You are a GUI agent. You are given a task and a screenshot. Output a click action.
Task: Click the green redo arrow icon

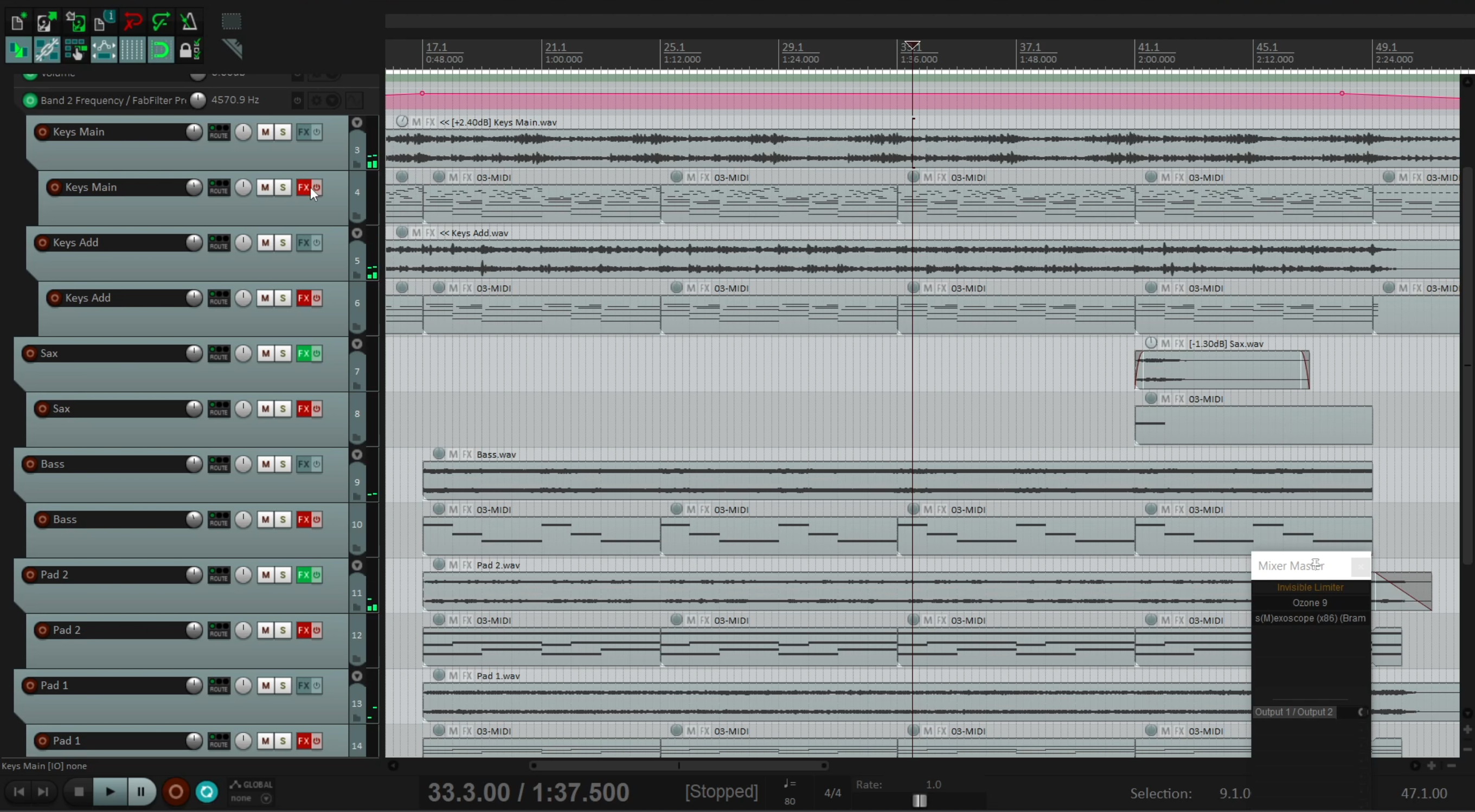(161, 22)
